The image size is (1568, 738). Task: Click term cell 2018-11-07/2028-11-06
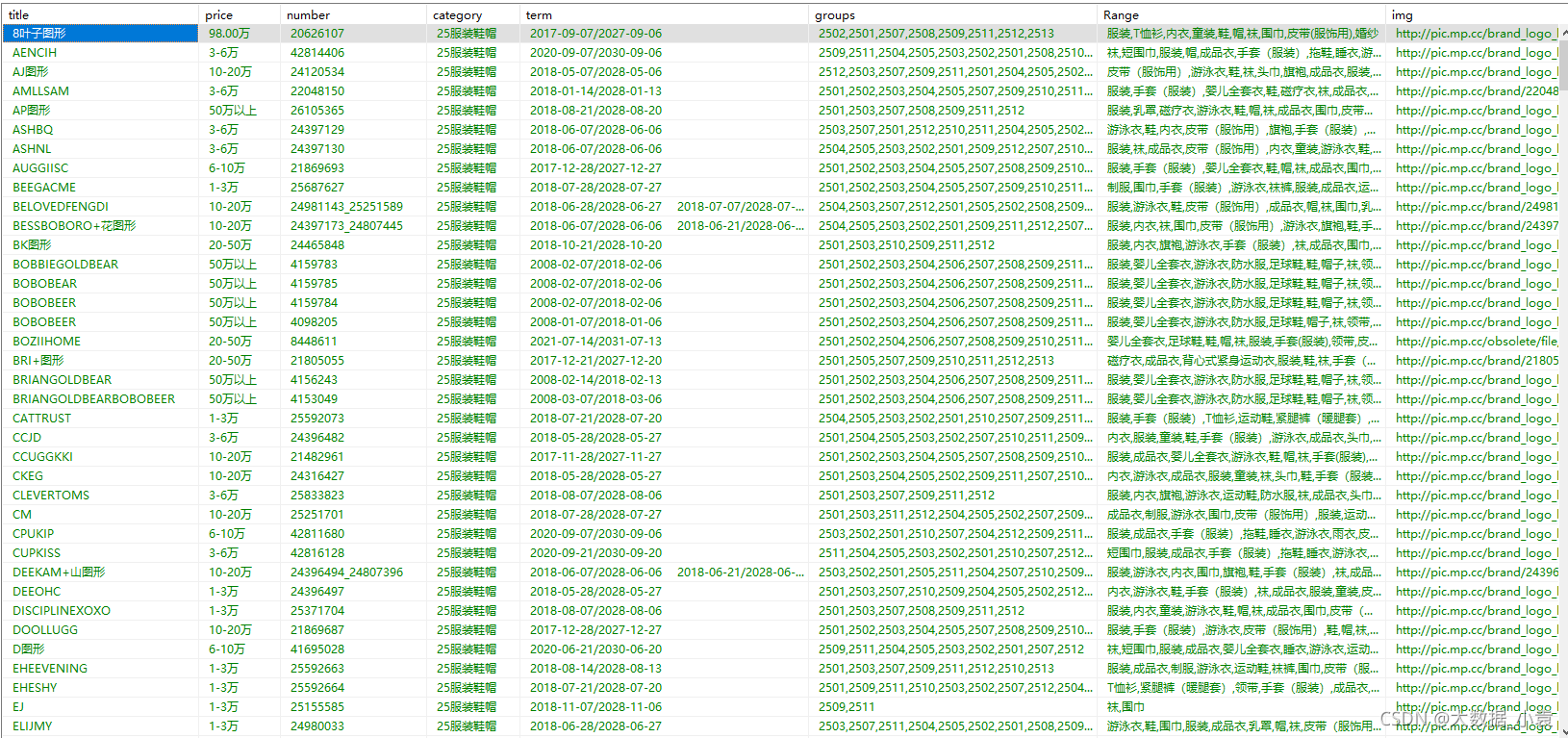(x=664, y=707)
